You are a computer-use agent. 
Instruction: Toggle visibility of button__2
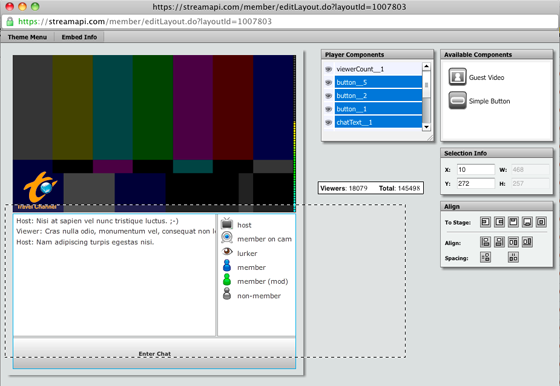point(328,96)
